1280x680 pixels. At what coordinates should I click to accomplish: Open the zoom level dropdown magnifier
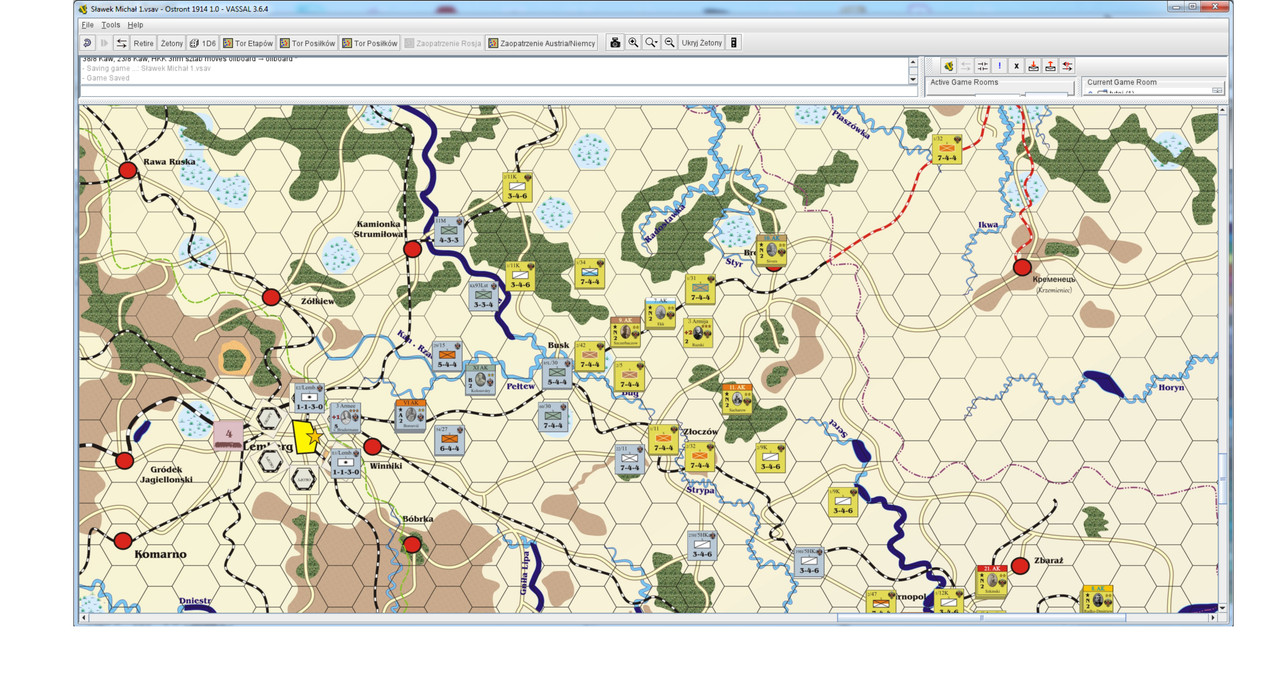point(651,43)
